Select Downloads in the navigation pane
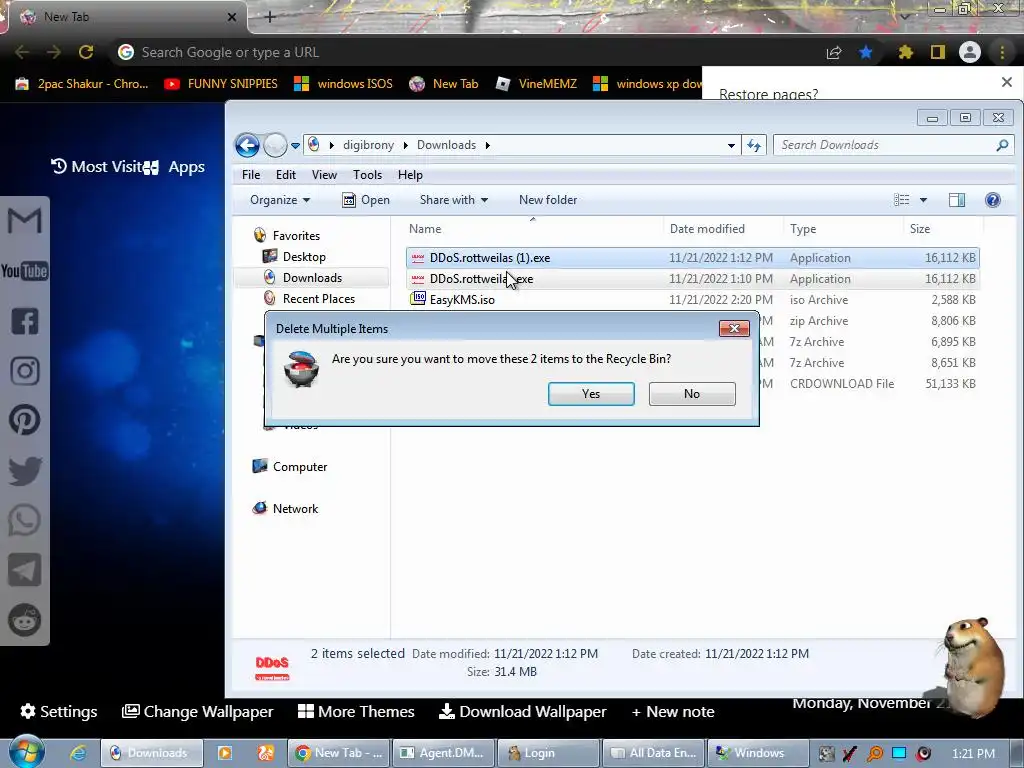Screen dimensions: 1024x768 click(x=312, y=278)
